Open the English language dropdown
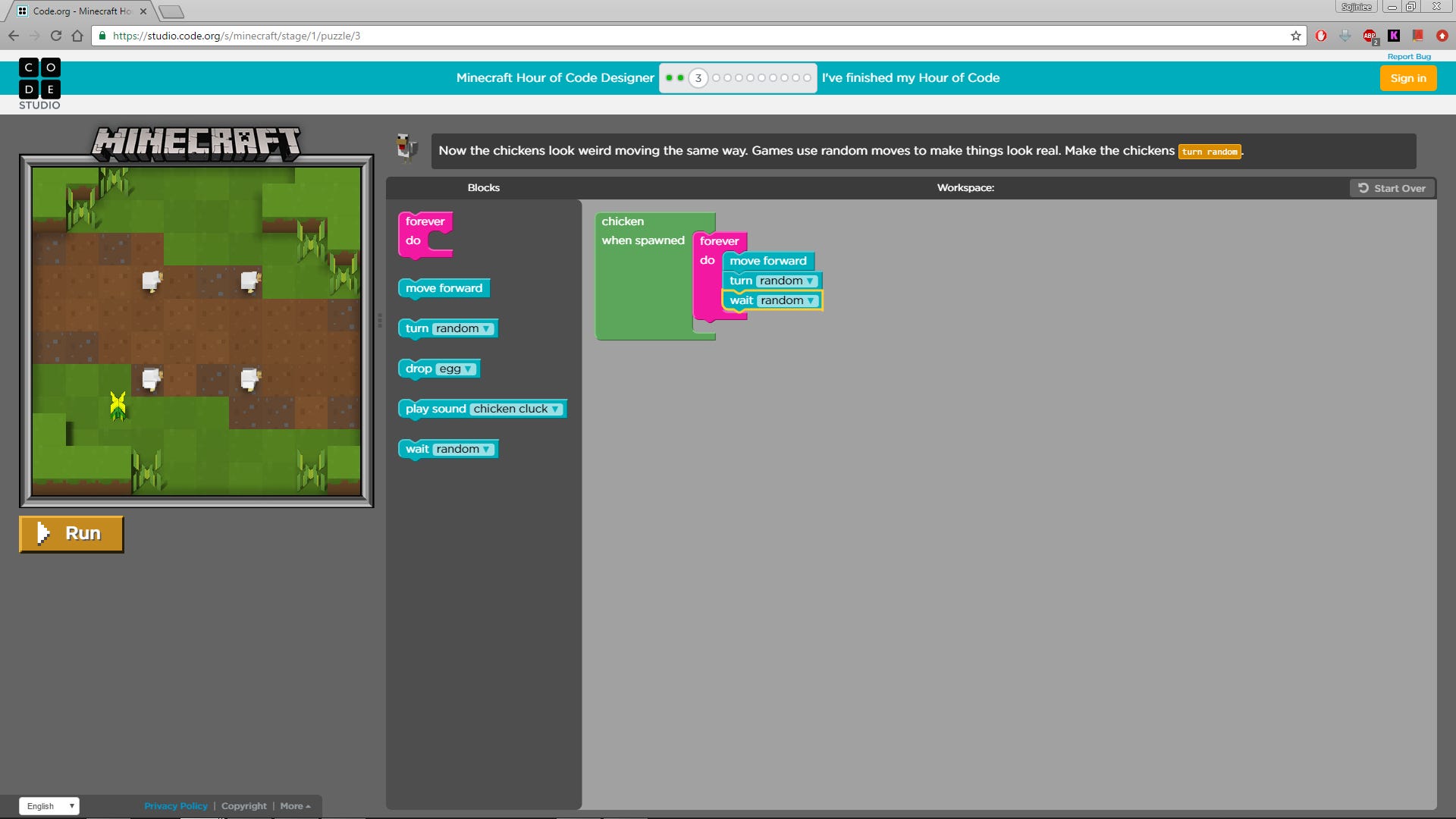 (49, 806)
